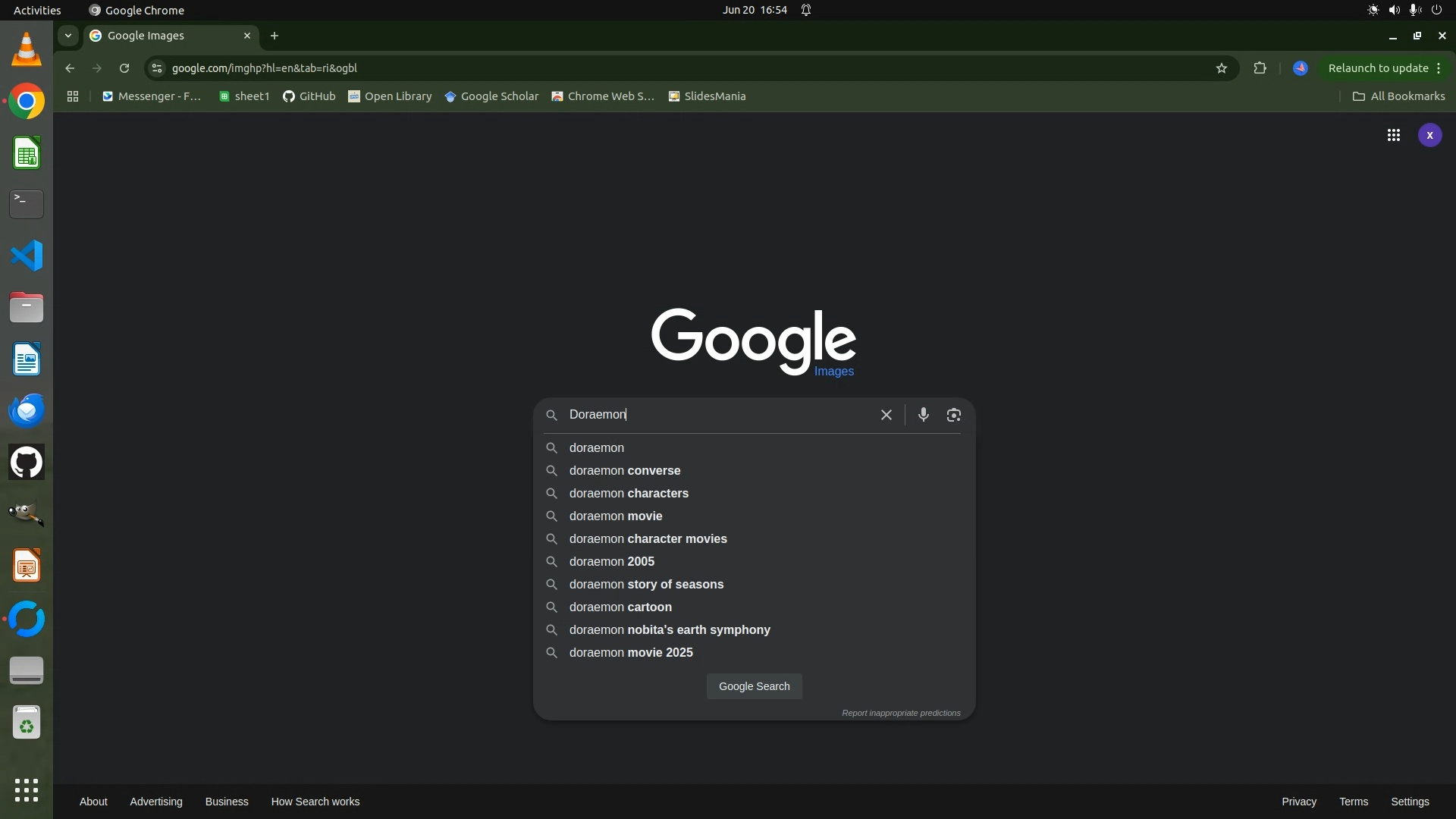Open a new browser tab

pyautogui.click(x=275, y=36)
